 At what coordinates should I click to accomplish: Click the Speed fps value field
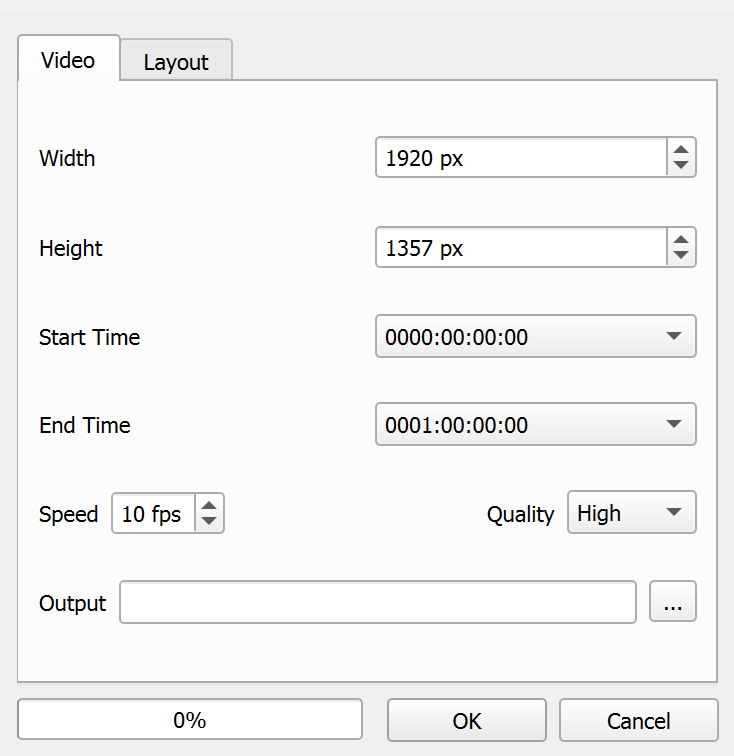[x=152, y=514]
